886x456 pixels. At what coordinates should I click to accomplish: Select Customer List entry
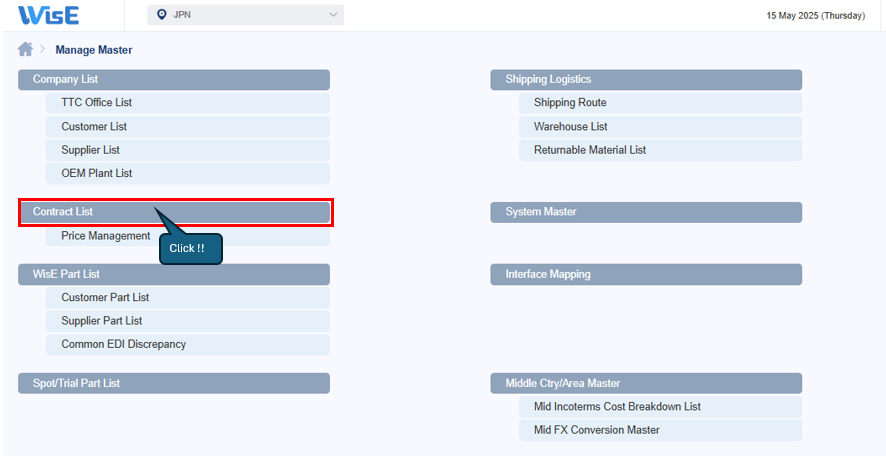click(x=94, y=127)
